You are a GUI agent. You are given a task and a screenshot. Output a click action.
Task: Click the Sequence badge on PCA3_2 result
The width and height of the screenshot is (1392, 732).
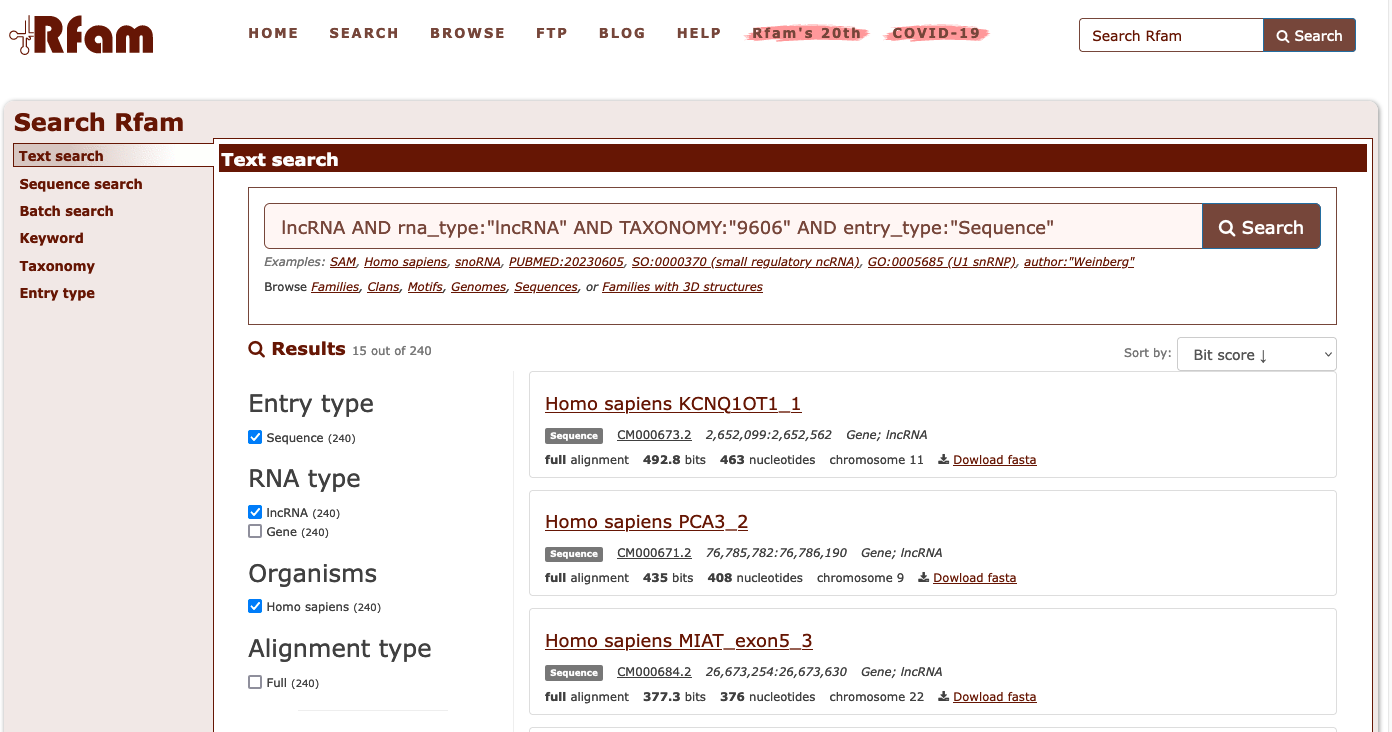point(574,554)
